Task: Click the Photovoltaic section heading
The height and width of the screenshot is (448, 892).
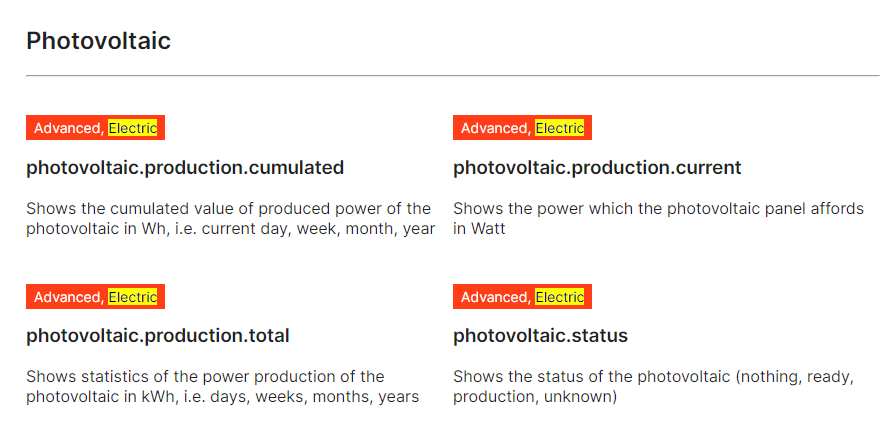Action: tap(98, 41)
